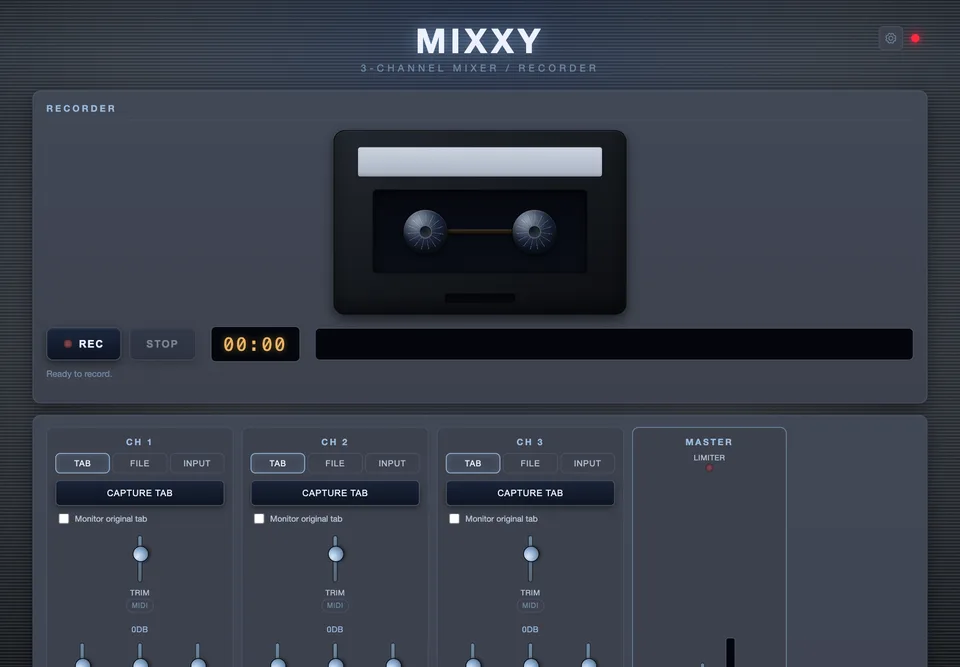Click the cassette tape label strip
The width and height of the screenshot is (960, 667).
coord(480,162)
